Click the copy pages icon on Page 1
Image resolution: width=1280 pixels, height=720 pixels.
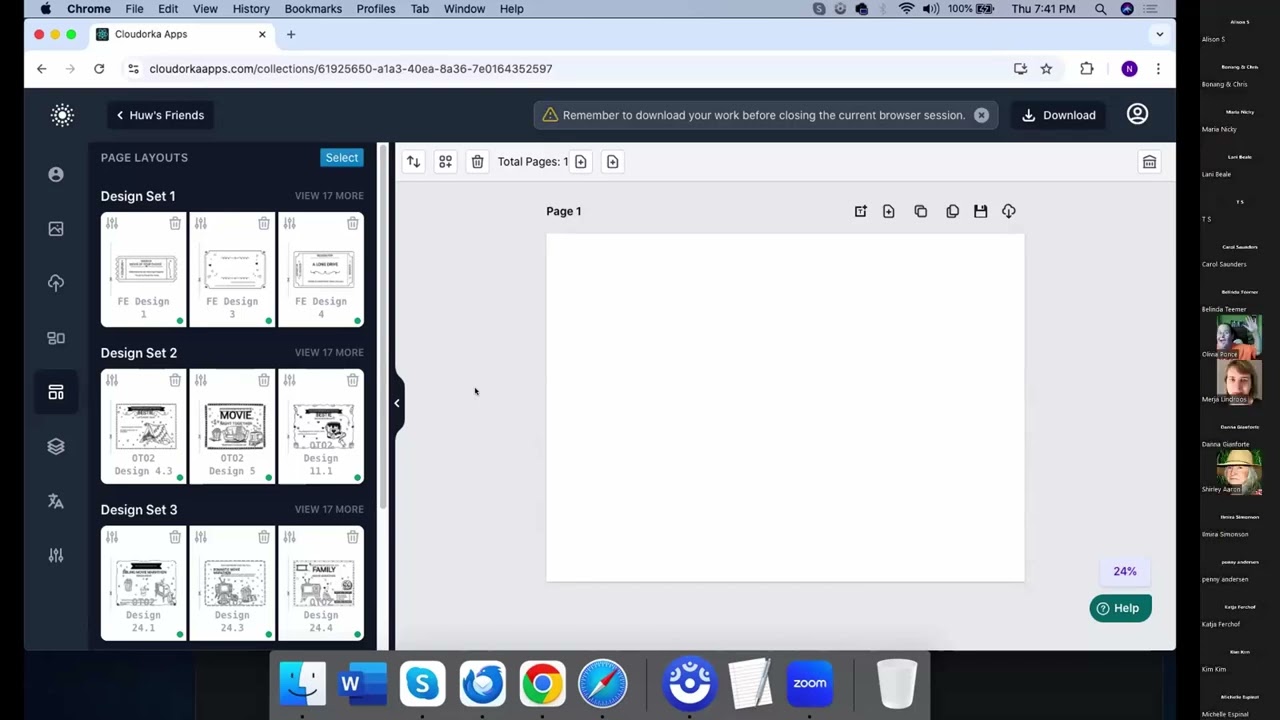[952, 211]
